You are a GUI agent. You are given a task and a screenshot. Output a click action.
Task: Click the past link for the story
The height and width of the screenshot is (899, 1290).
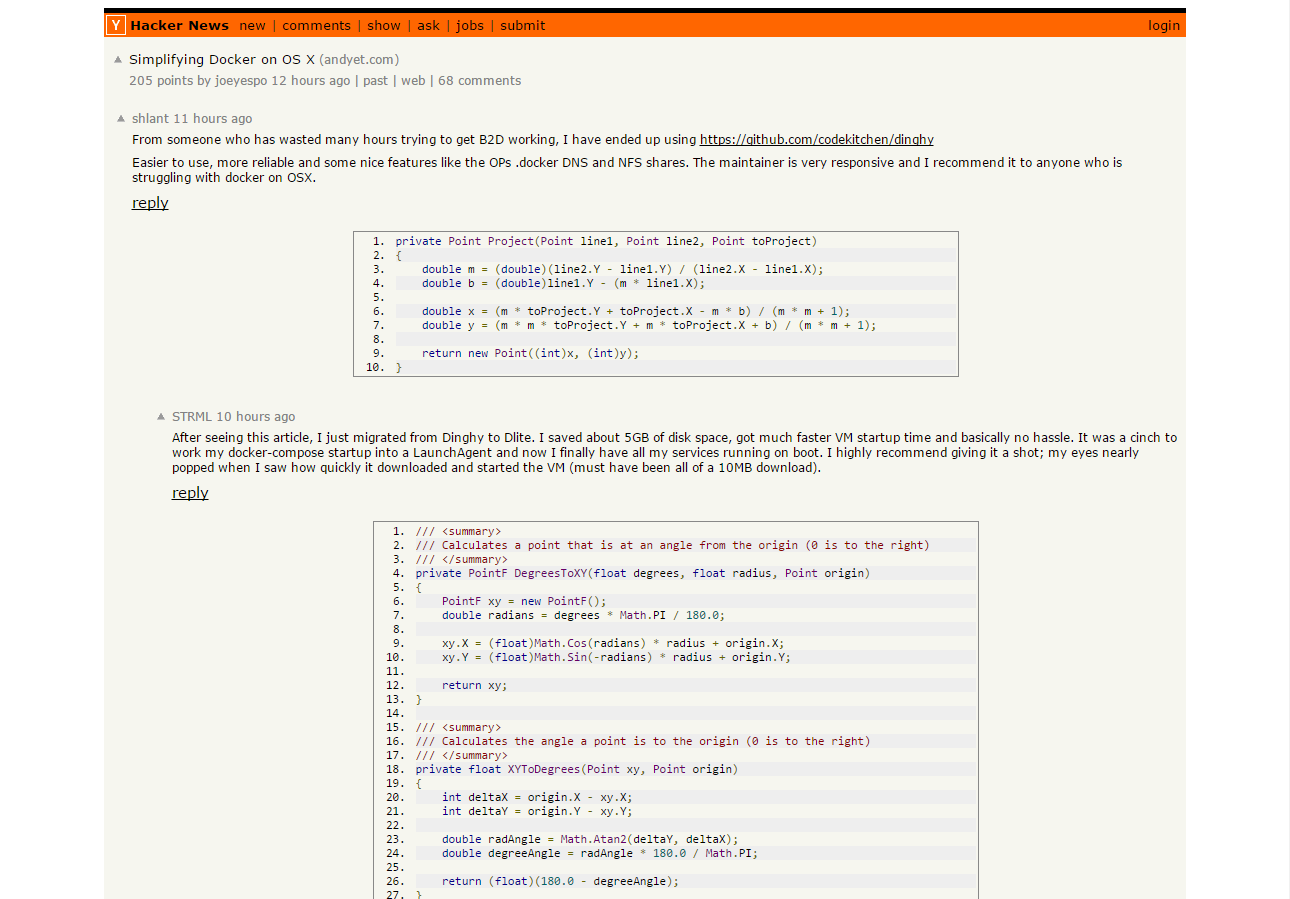tap(375, 81)
